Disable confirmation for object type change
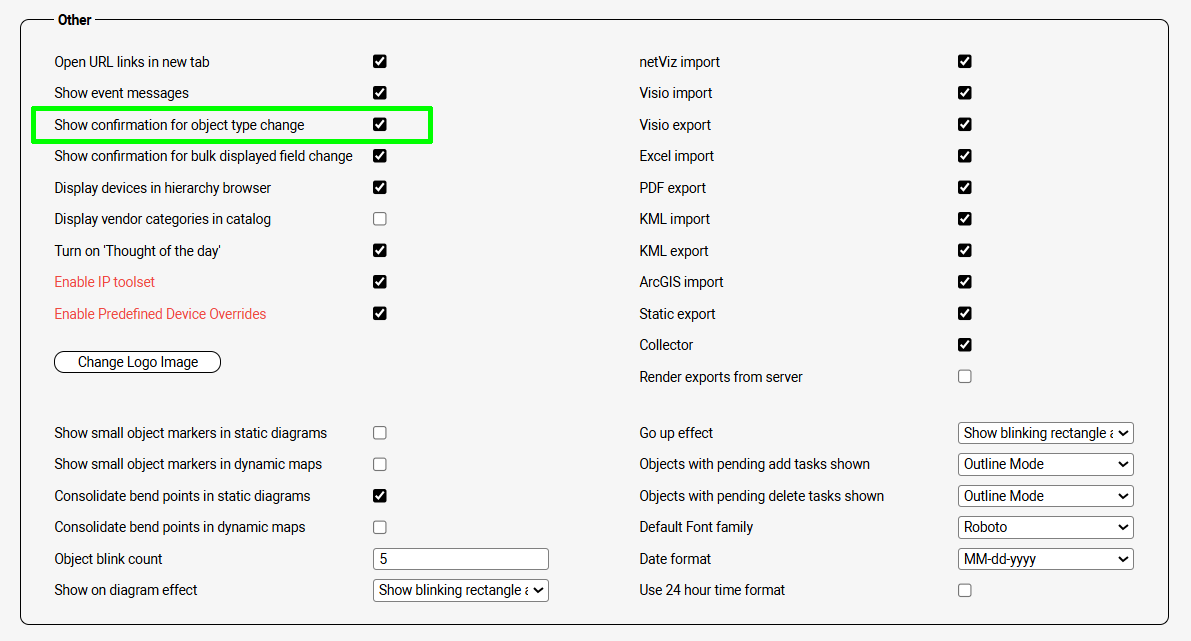This screenshot has height=641, width=1191. (x=380, y=124)
